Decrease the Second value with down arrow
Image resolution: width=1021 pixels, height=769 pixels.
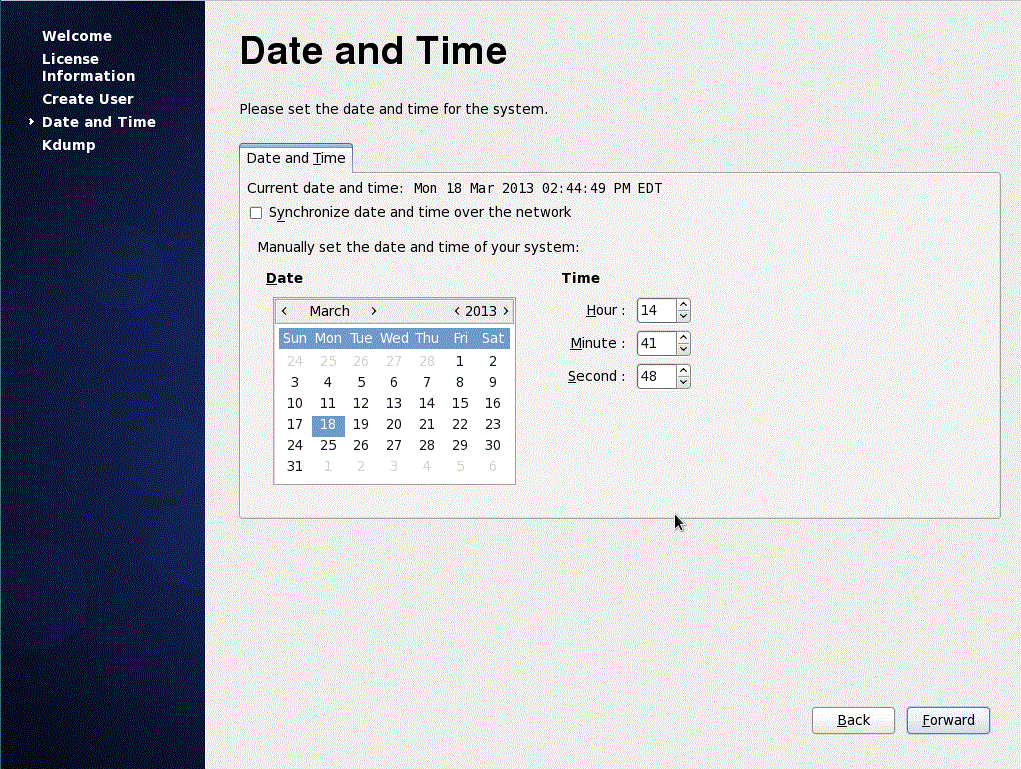pos(683,382)
